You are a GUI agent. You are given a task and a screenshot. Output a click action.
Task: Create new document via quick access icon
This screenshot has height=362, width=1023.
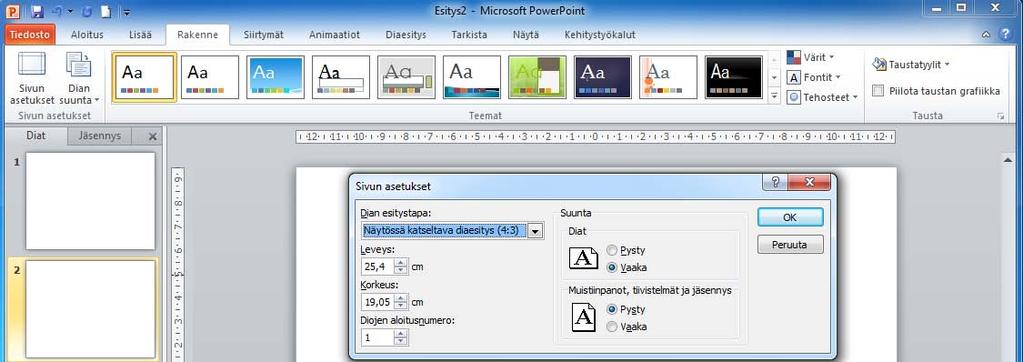tap(106, 11)
